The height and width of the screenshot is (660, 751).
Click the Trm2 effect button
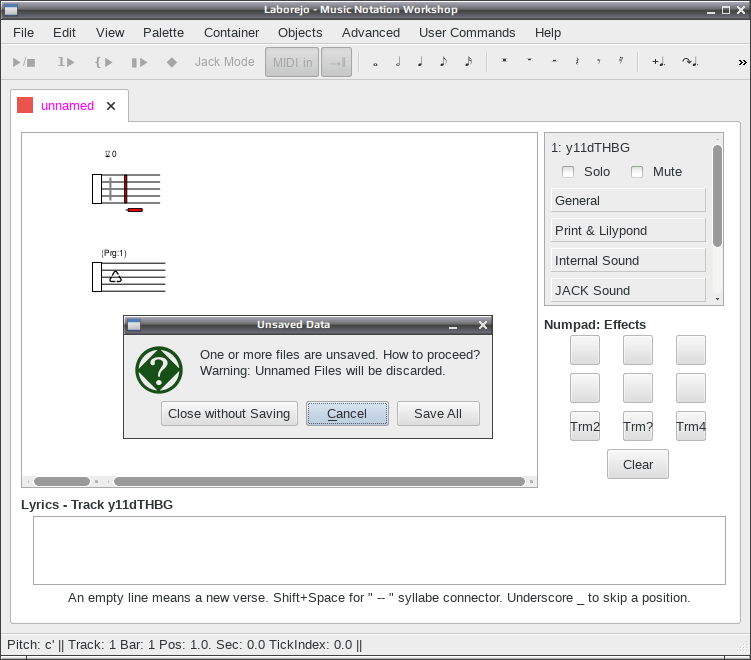coord(585,426)
